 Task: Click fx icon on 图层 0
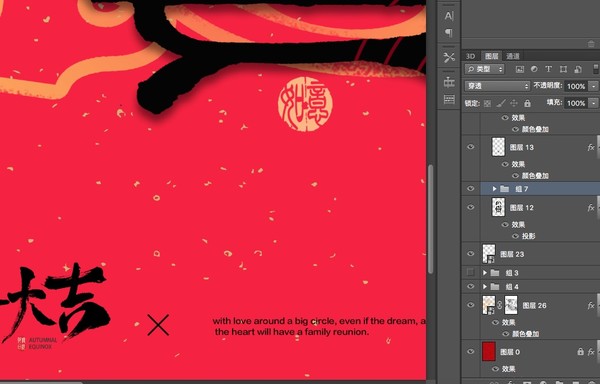click(592, 352)
